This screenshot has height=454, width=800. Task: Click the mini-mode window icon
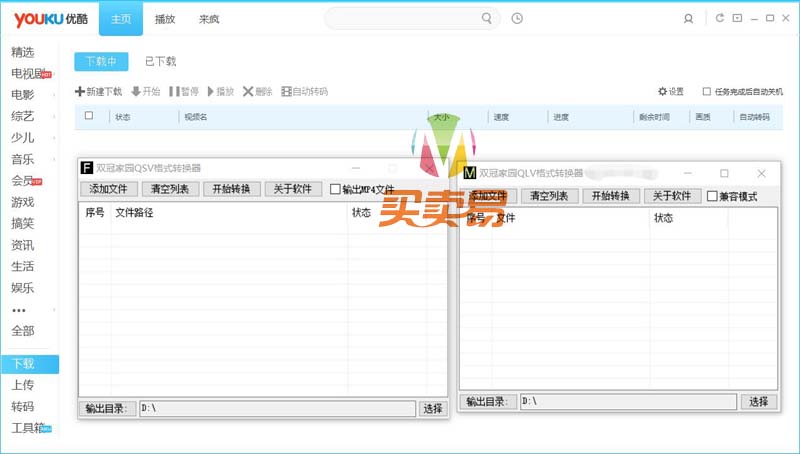[737, 18]
